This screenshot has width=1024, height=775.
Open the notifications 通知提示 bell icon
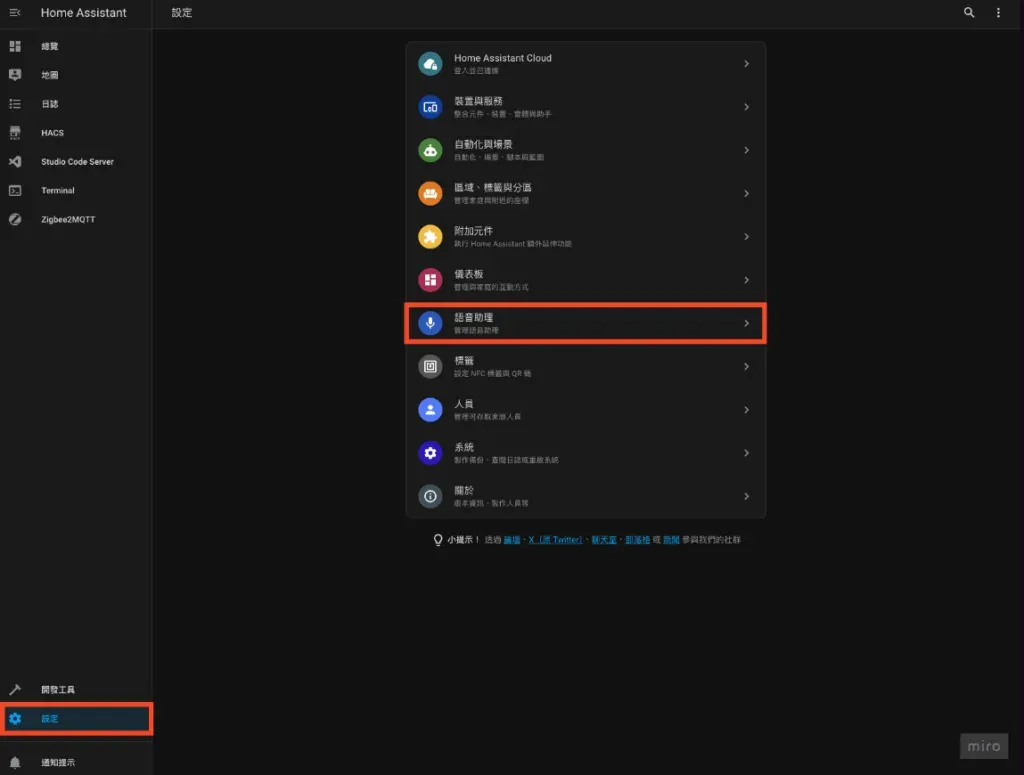(x=14, y=761)
